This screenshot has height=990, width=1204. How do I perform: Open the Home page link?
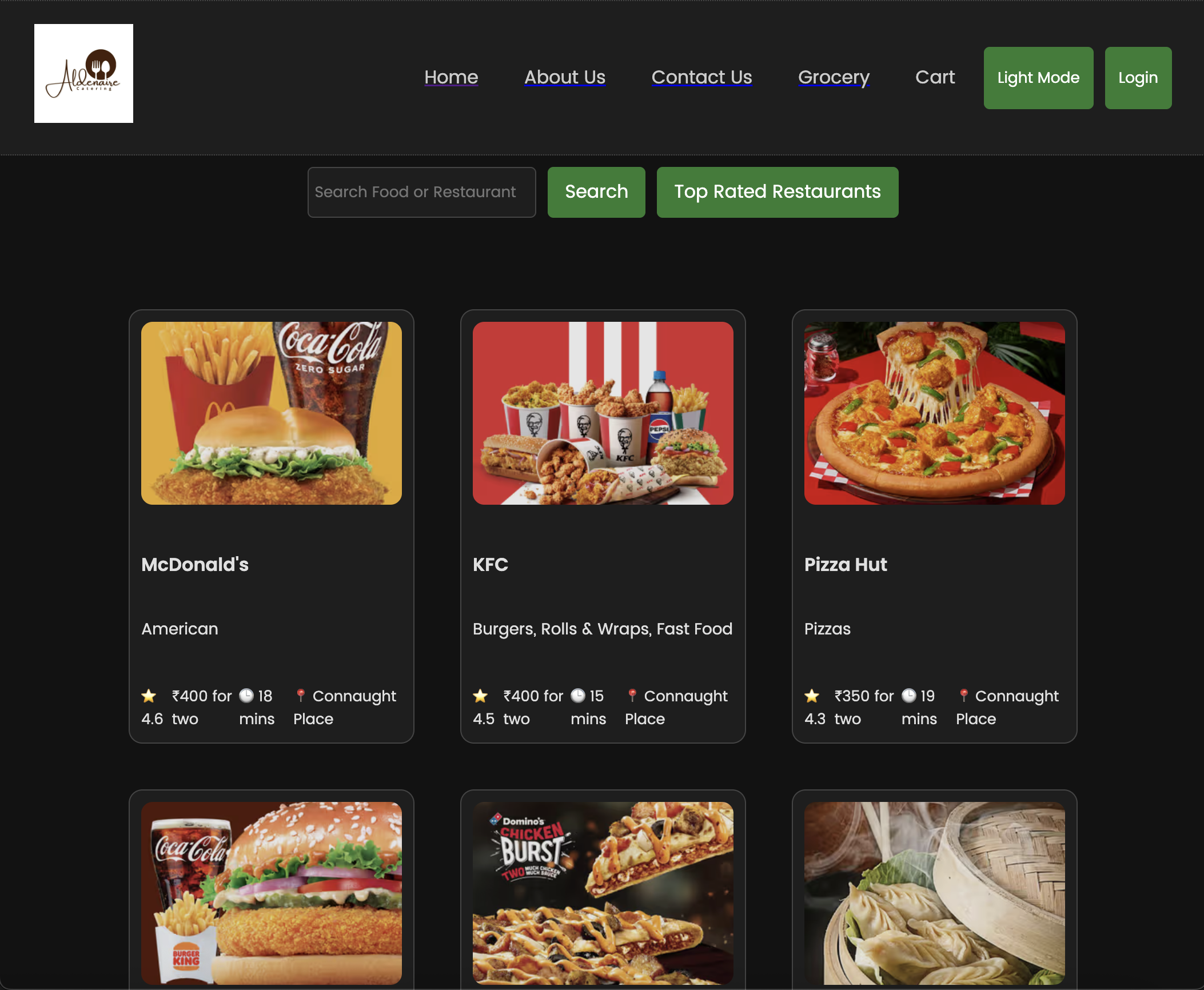451,77
